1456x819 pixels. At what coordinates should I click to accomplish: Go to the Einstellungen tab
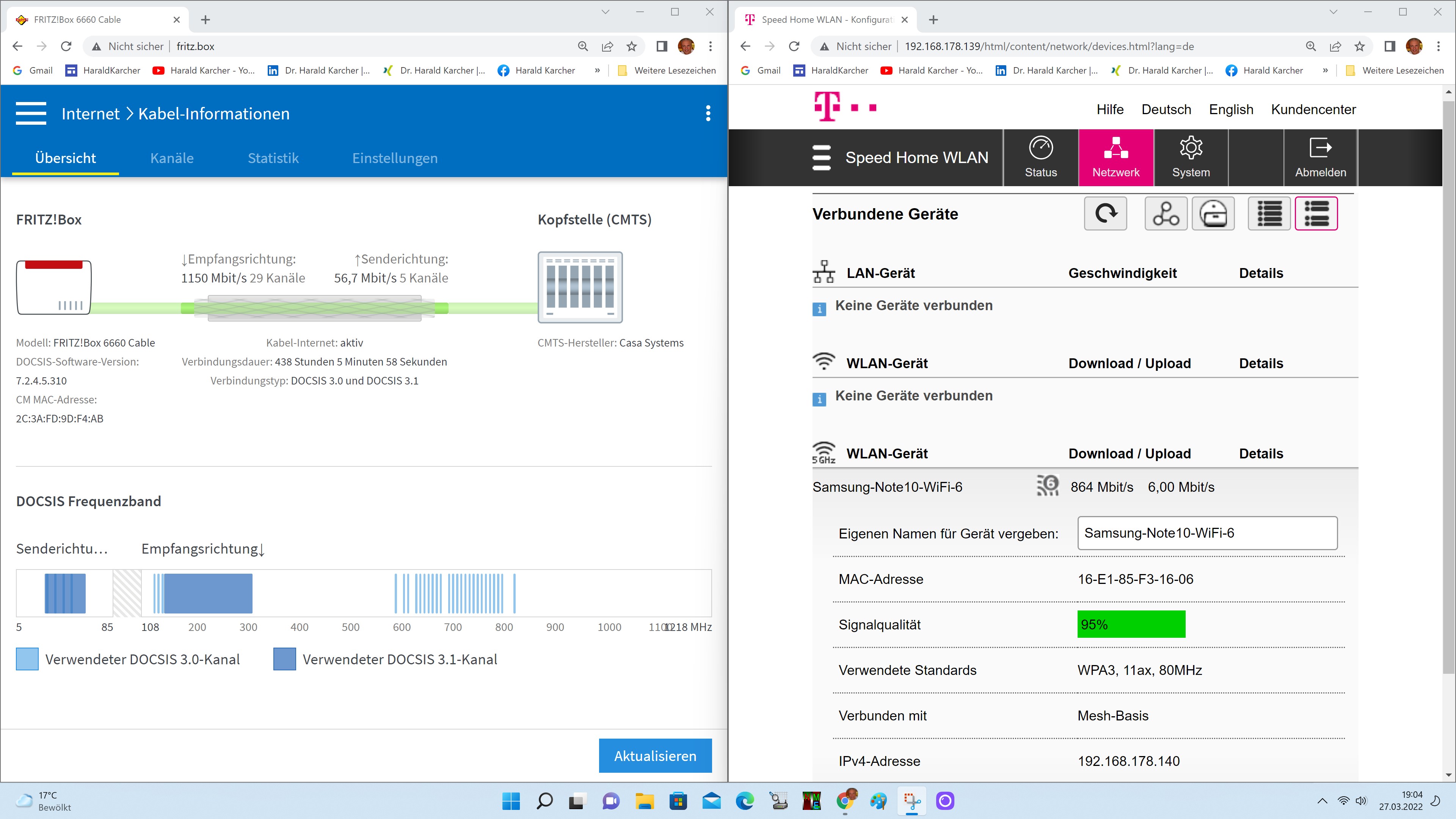tap(394, 158)
